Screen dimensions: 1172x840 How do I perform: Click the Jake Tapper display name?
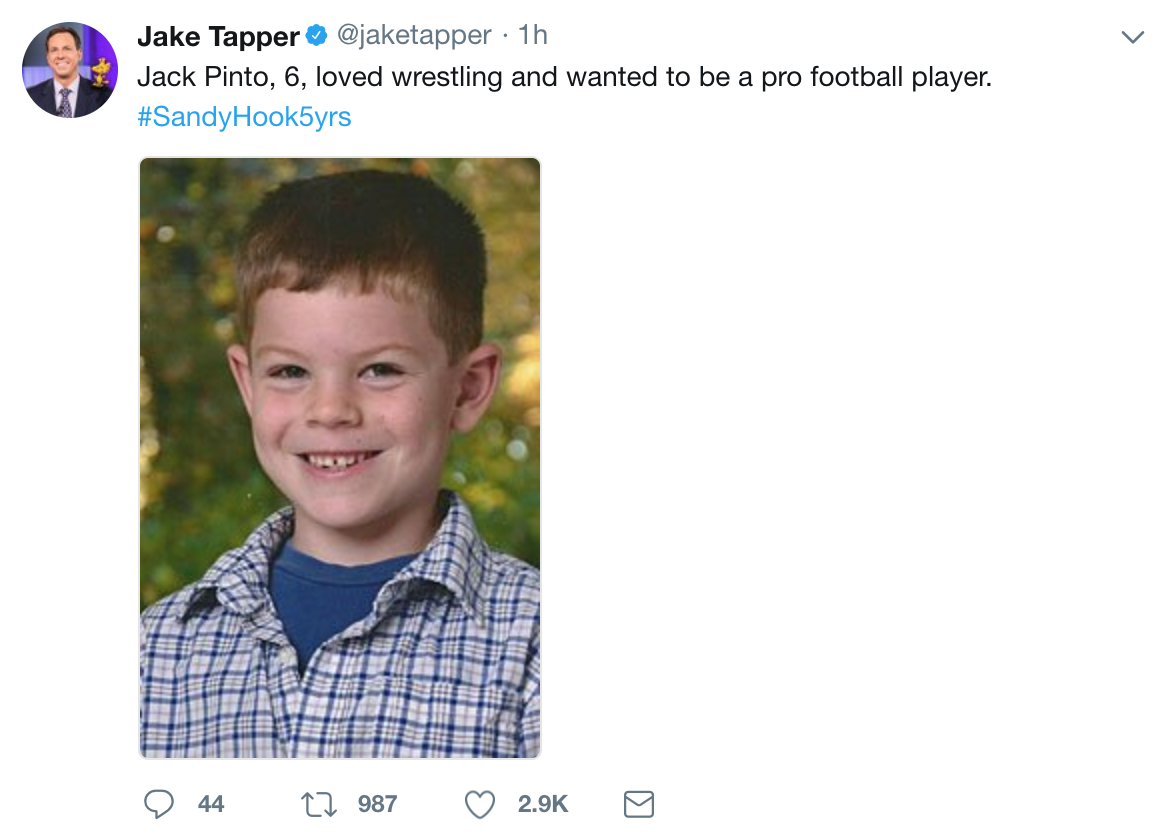tap(218, 37)
